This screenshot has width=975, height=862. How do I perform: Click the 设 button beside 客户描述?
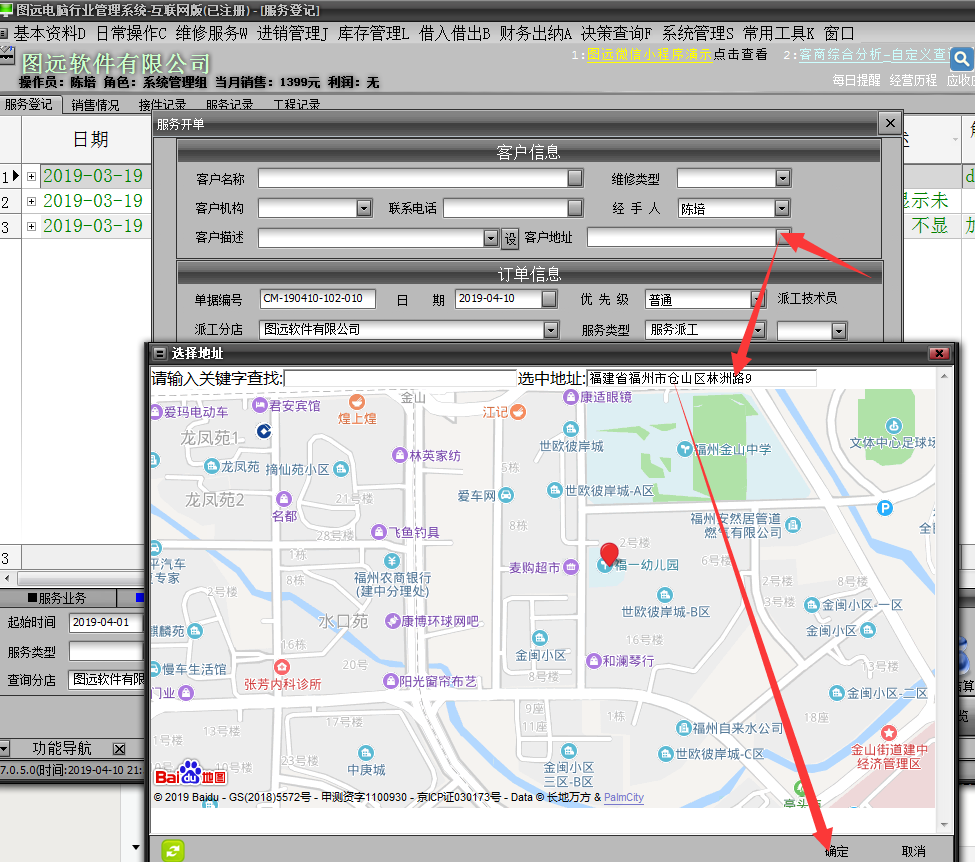[x=510, y=238]
